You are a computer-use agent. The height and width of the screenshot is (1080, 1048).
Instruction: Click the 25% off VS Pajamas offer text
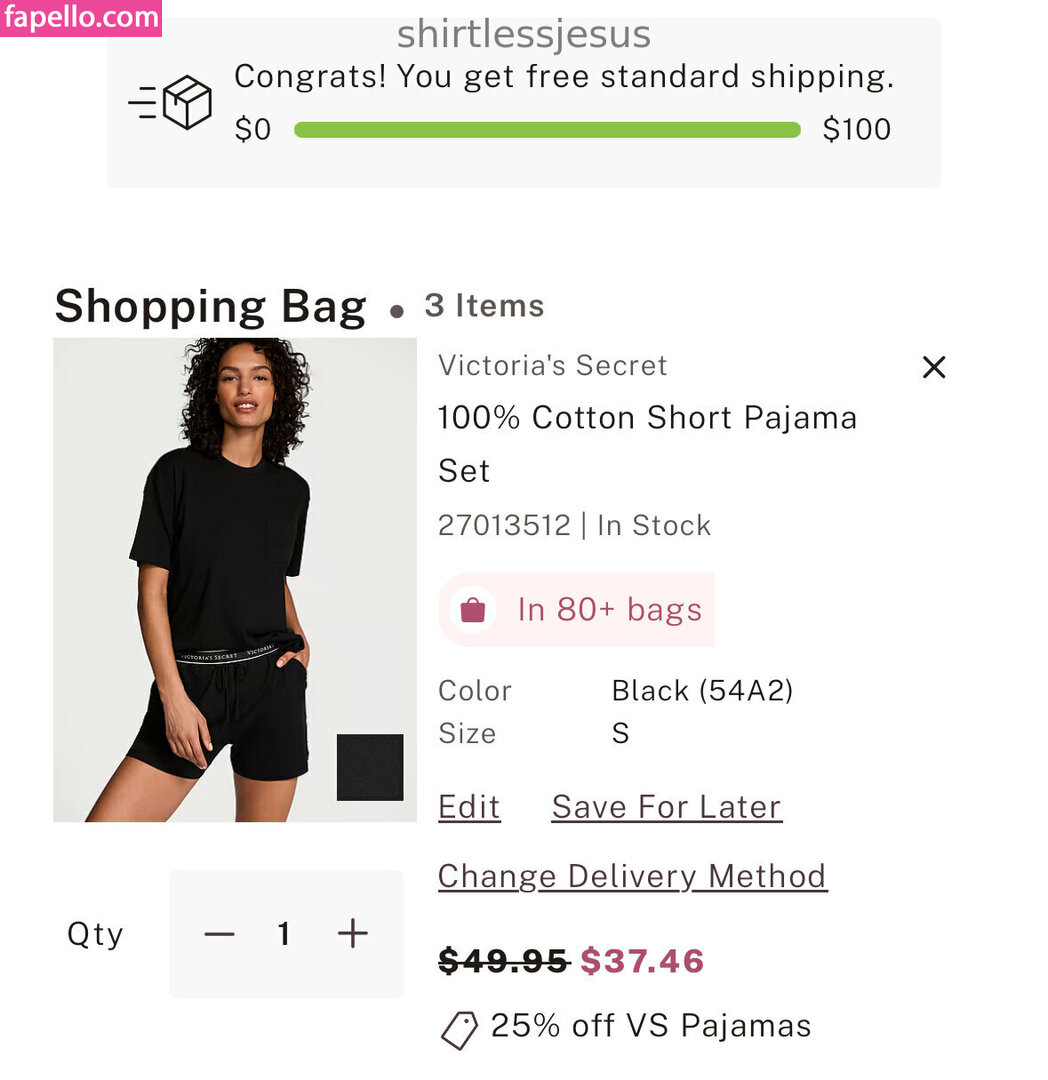click(x=651, y=1026)
